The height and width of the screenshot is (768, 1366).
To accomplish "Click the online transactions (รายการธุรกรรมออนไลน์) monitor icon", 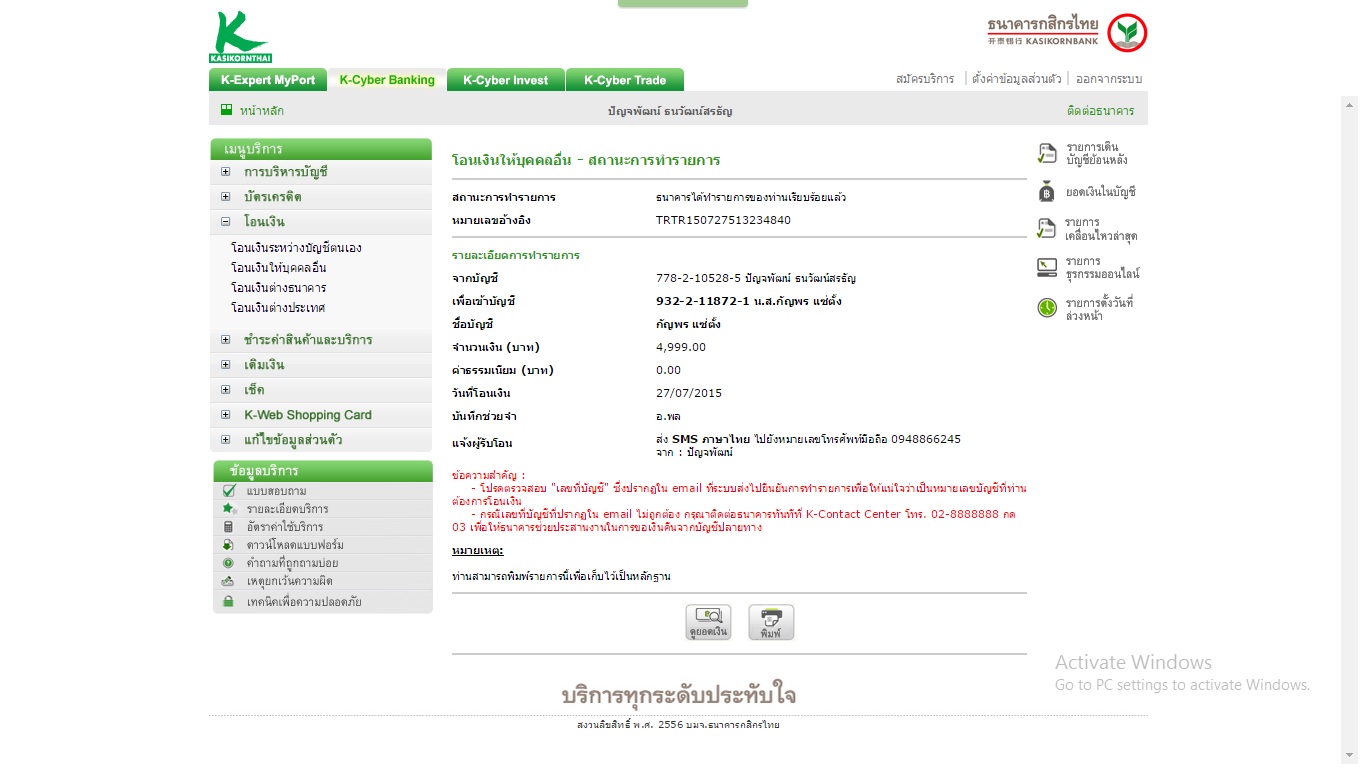I will (x=1047, y=267).
